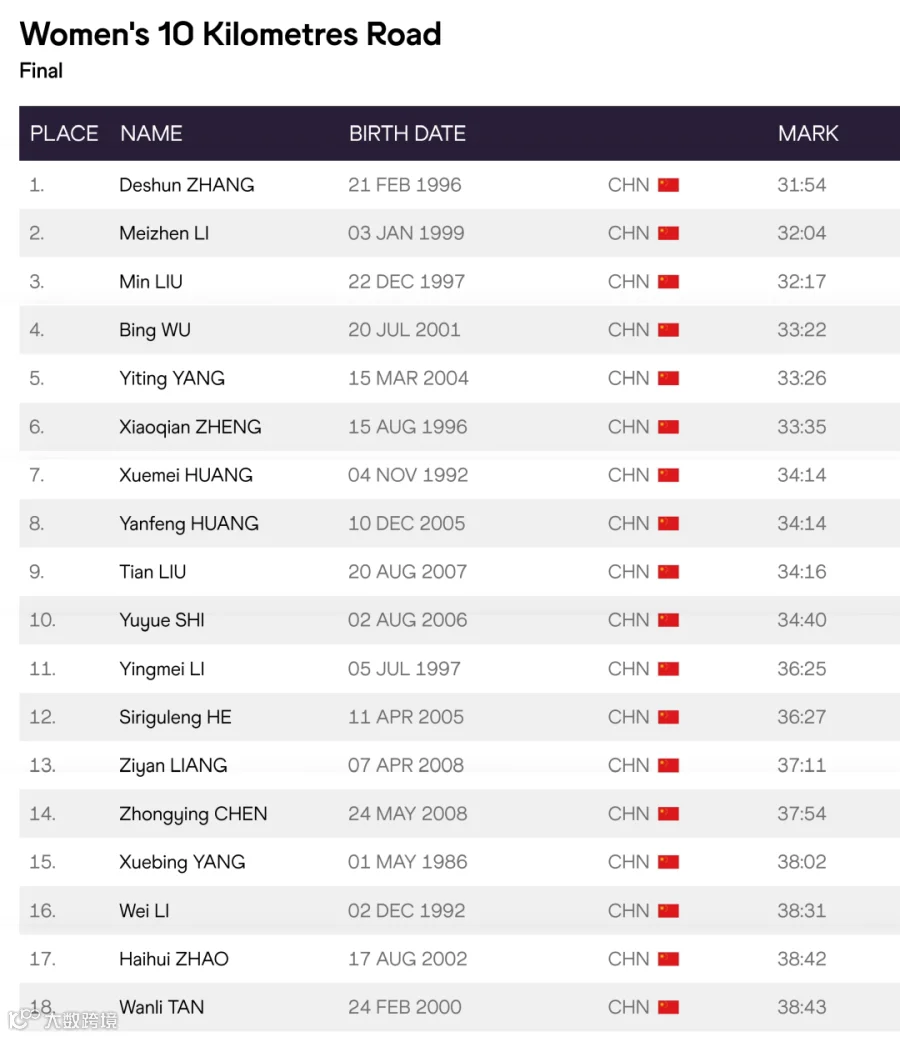Click the flag icon in Min LIU's row
Viewport: 900px width, 1037px height.
point(669,282)
